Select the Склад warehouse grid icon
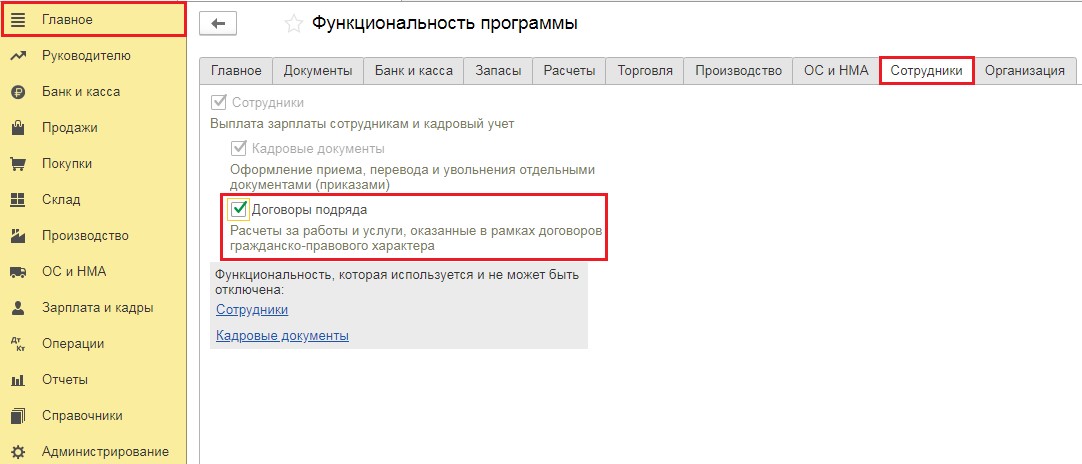The image size is (1082, 464). click(x=18, y=200)
